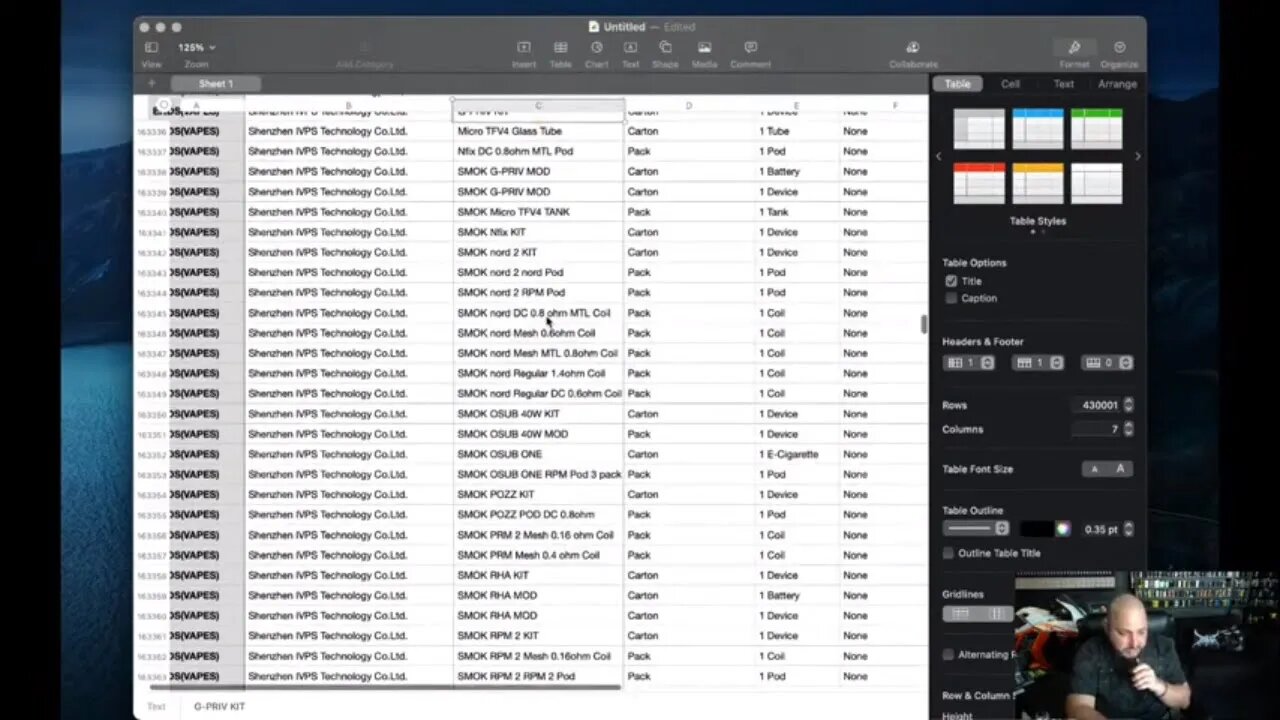
Task: Switch to the Text inspector tab
Action: click(x=1064, y=84)
